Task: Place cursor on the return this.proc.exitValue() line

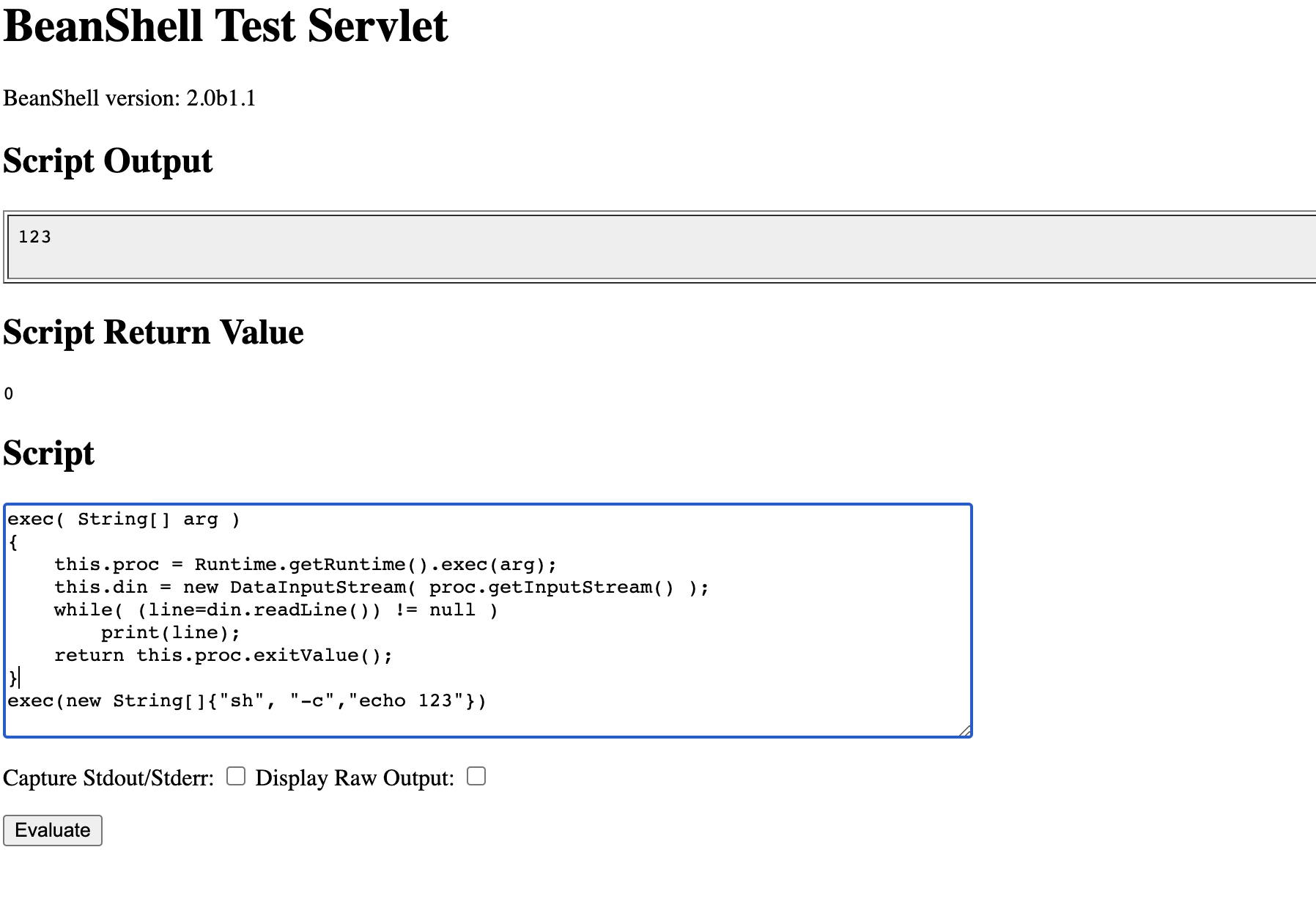Action: click(223, 656)
